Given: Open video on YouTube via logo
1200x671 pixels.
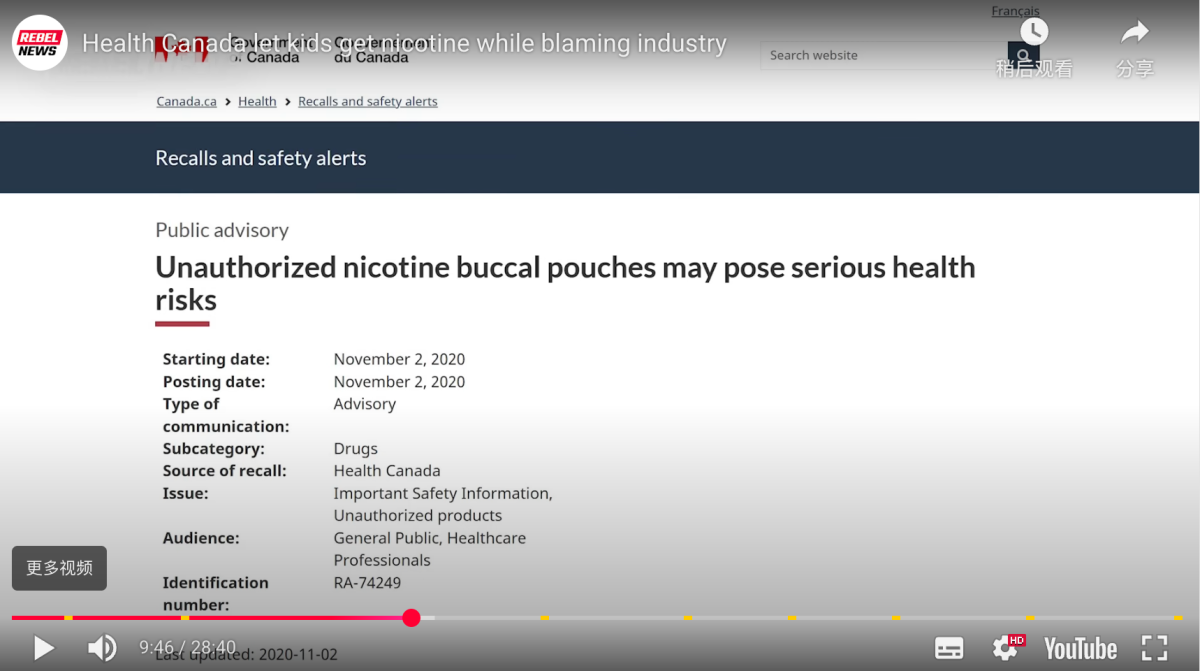Looking at the screenshot, I should [1080, 648].
